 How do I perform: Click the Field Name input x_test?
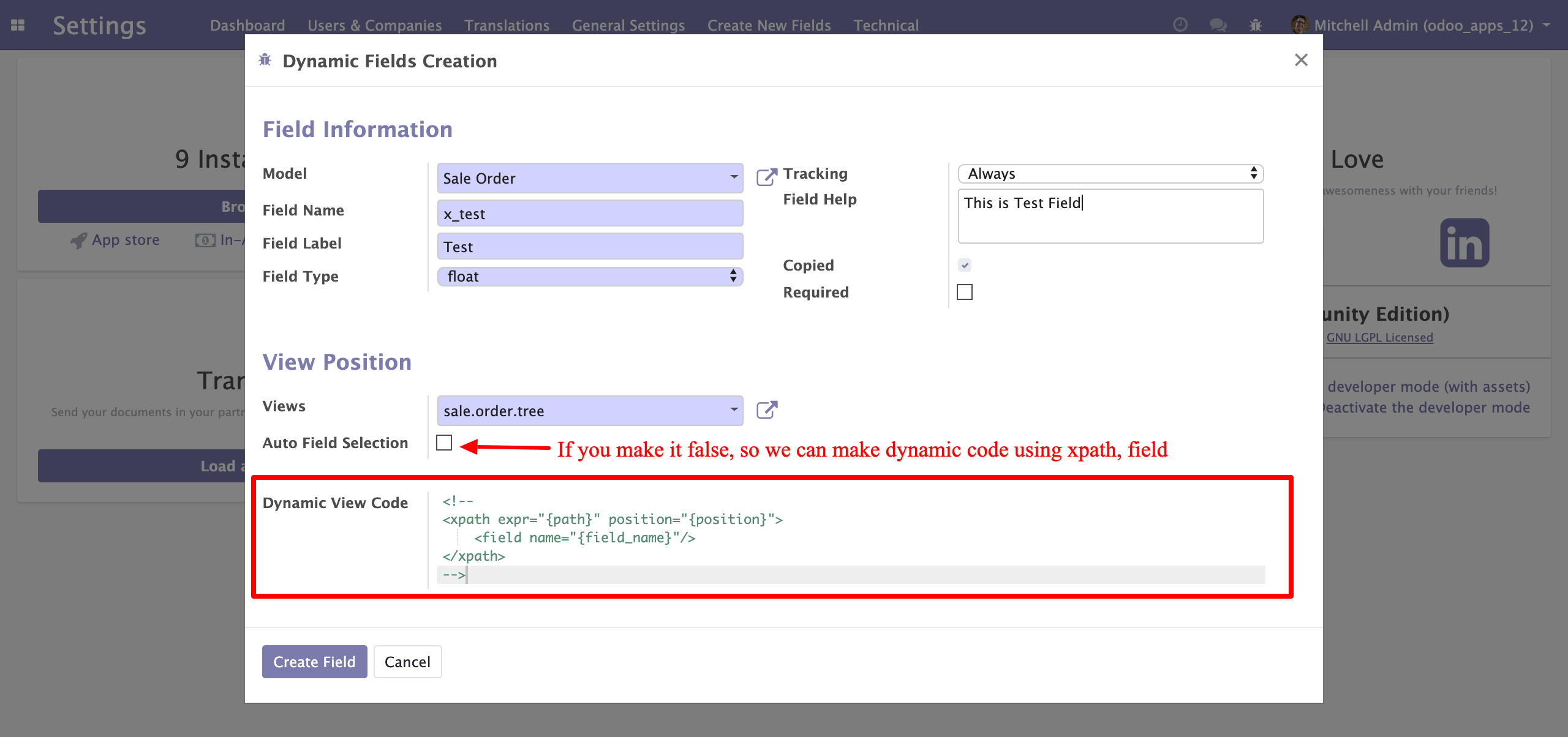point(590,214)
